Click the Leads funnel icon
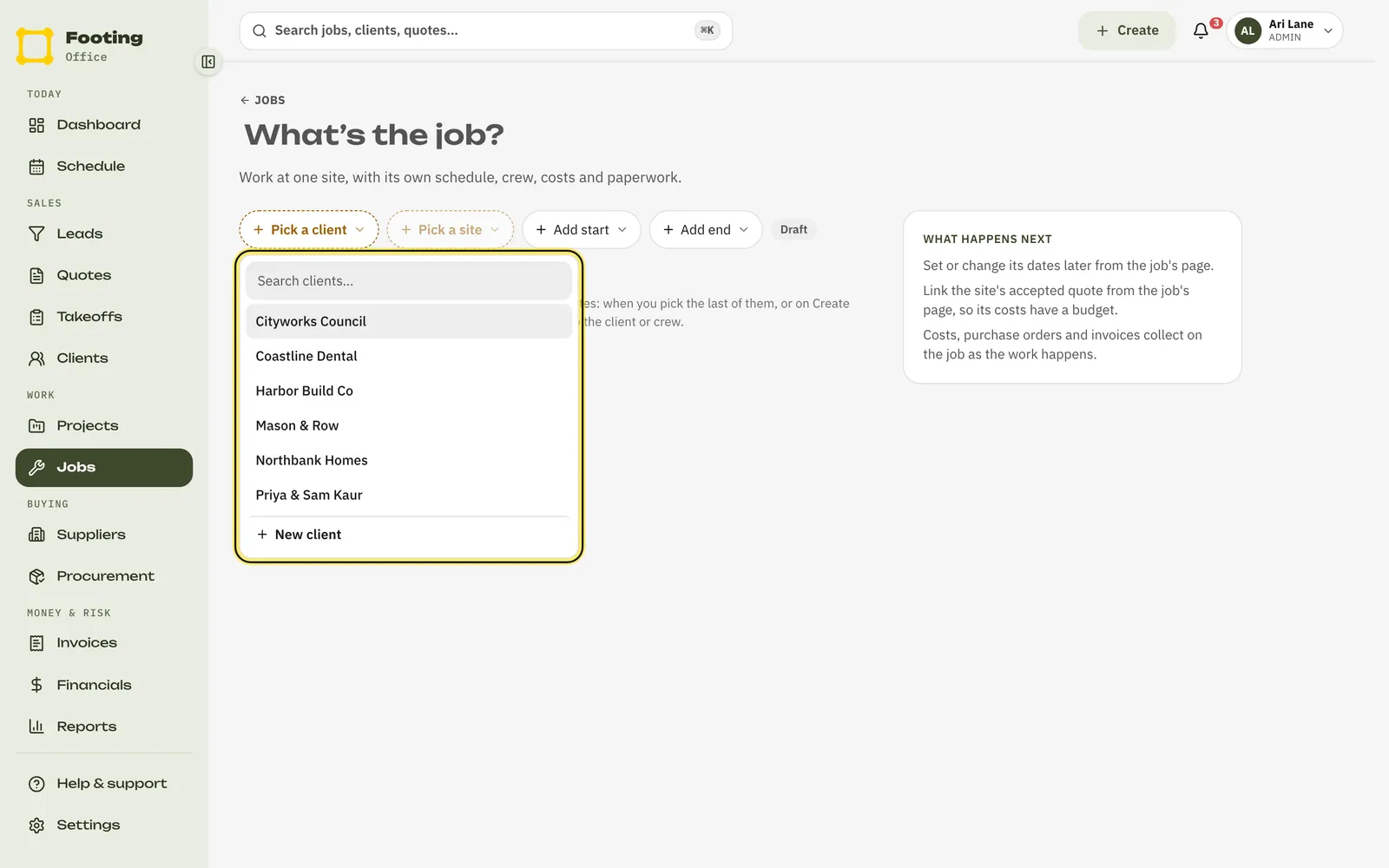1389x868 pixels. coord(36,233)
